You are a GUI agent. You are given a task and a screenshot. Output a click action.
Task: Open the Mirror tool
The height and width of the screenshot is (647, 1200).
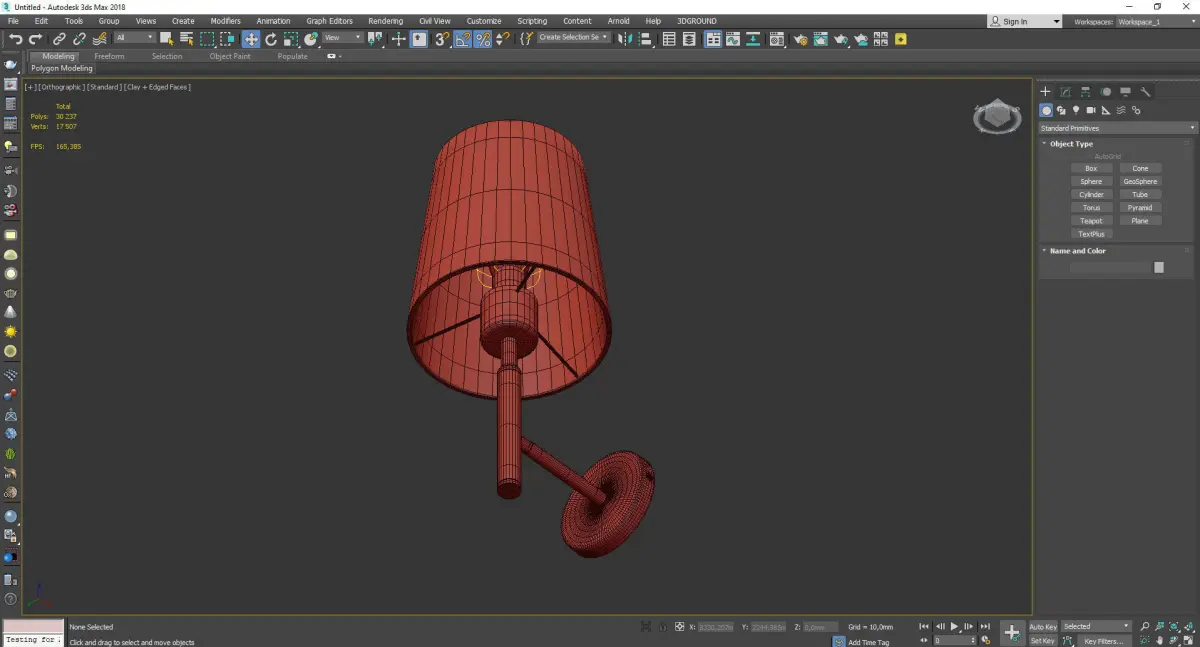(625, 39)
